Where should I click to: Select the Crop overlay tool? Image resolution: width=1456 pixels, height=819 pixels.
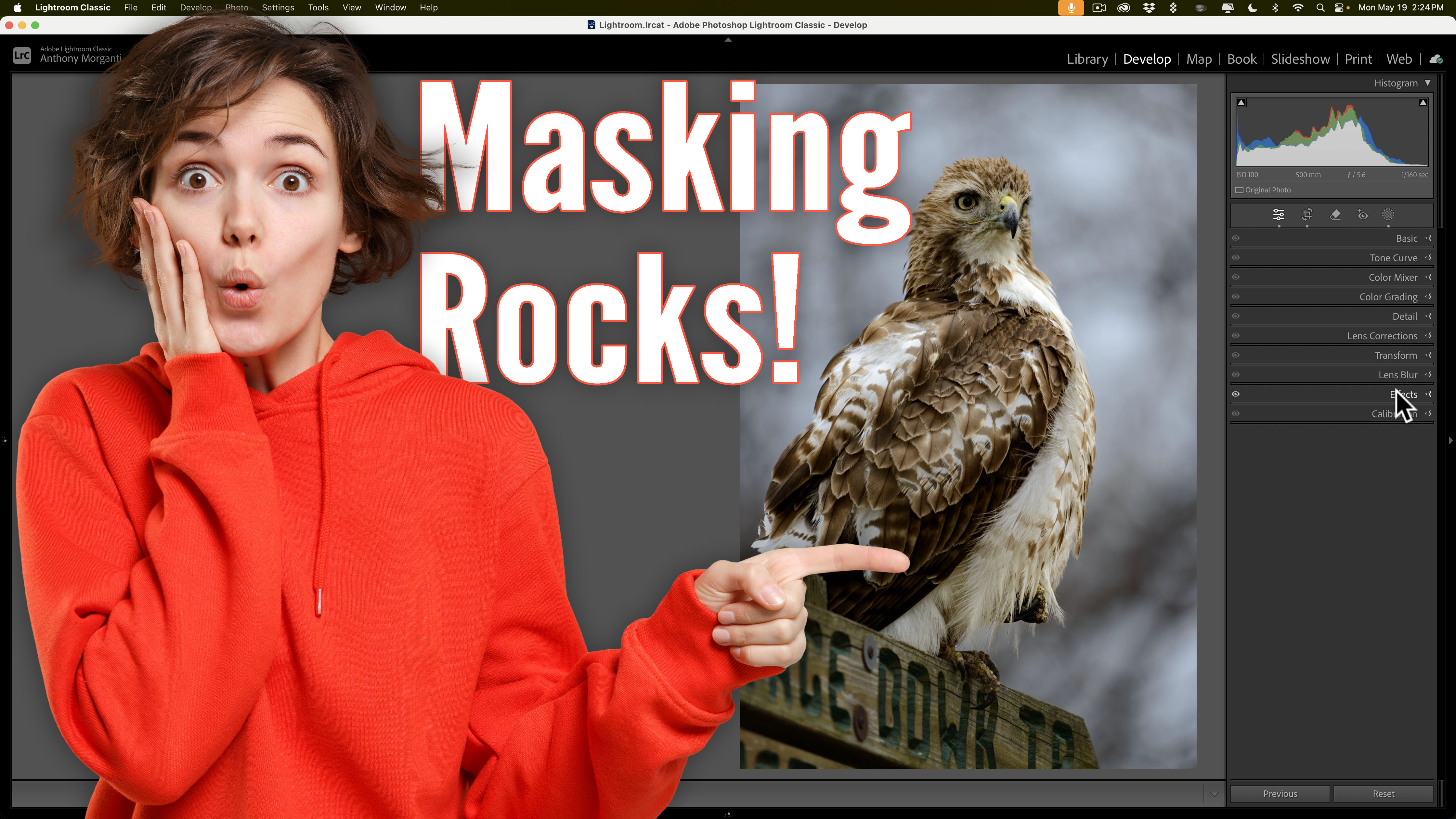click(x=1307, y=215)
